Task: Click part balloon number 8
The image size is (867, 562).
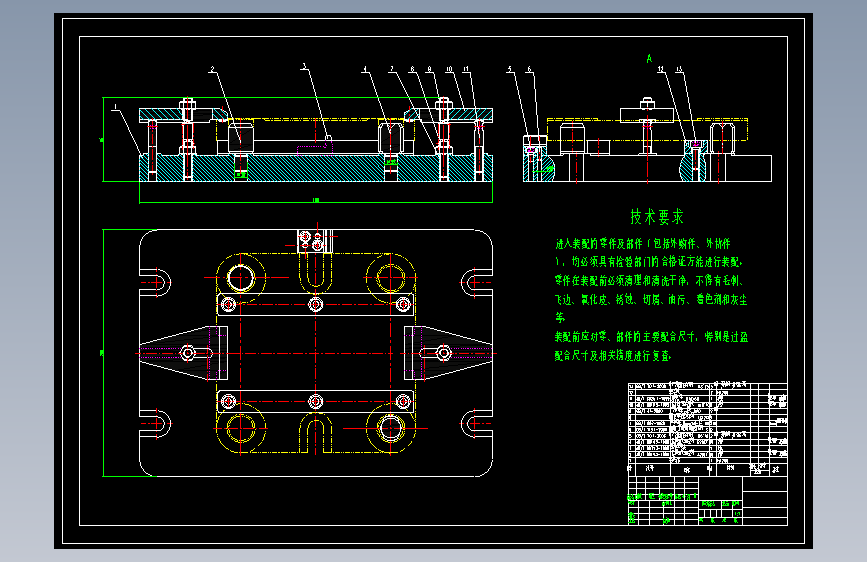Action: [412, 70]
